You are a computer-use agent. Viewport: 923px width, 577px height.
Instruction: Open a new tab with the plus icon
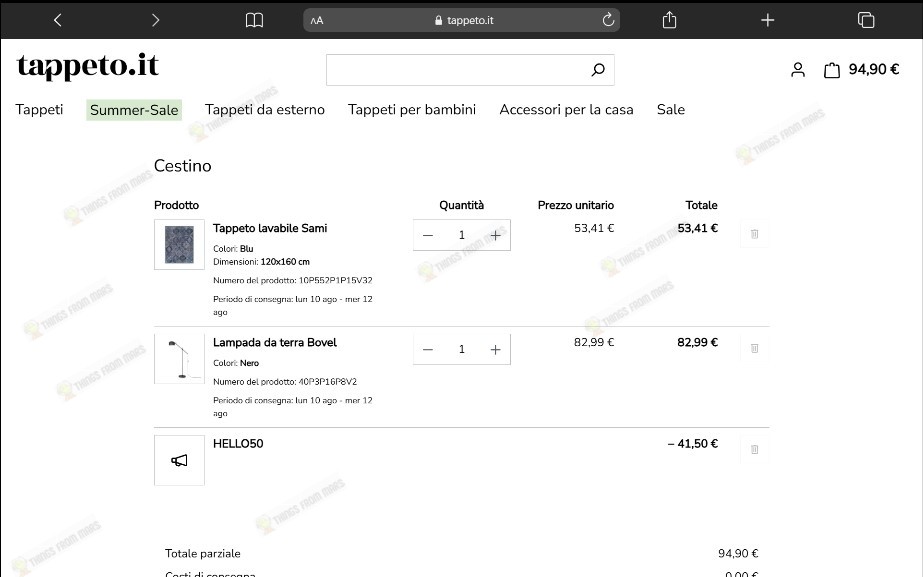pos(768,21)
